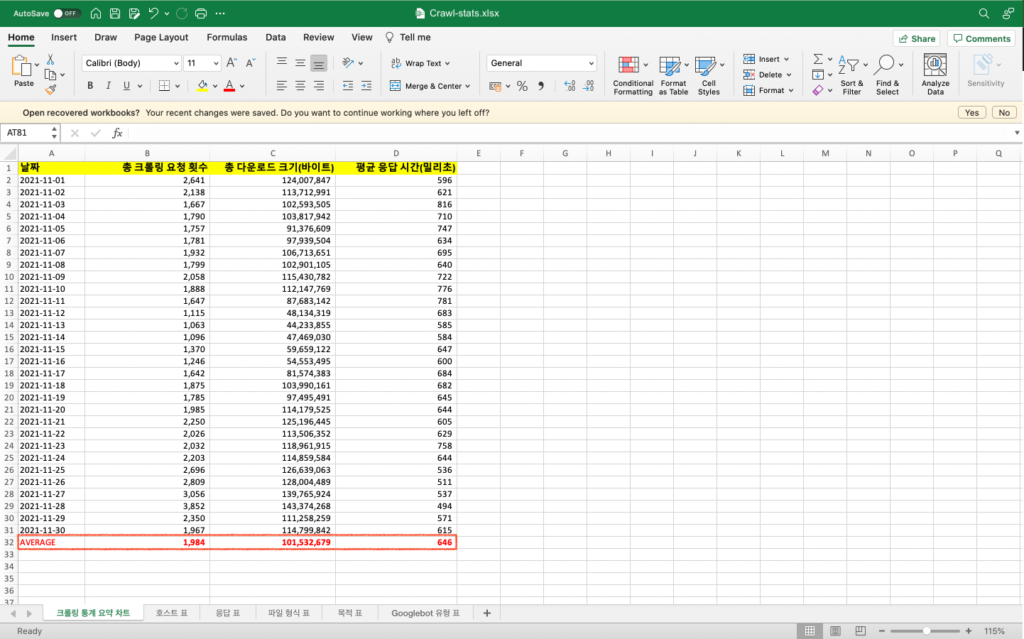Toggle Underline formatting
Viewport: 1024px width, 639px height.
click(x=126, y=86)
